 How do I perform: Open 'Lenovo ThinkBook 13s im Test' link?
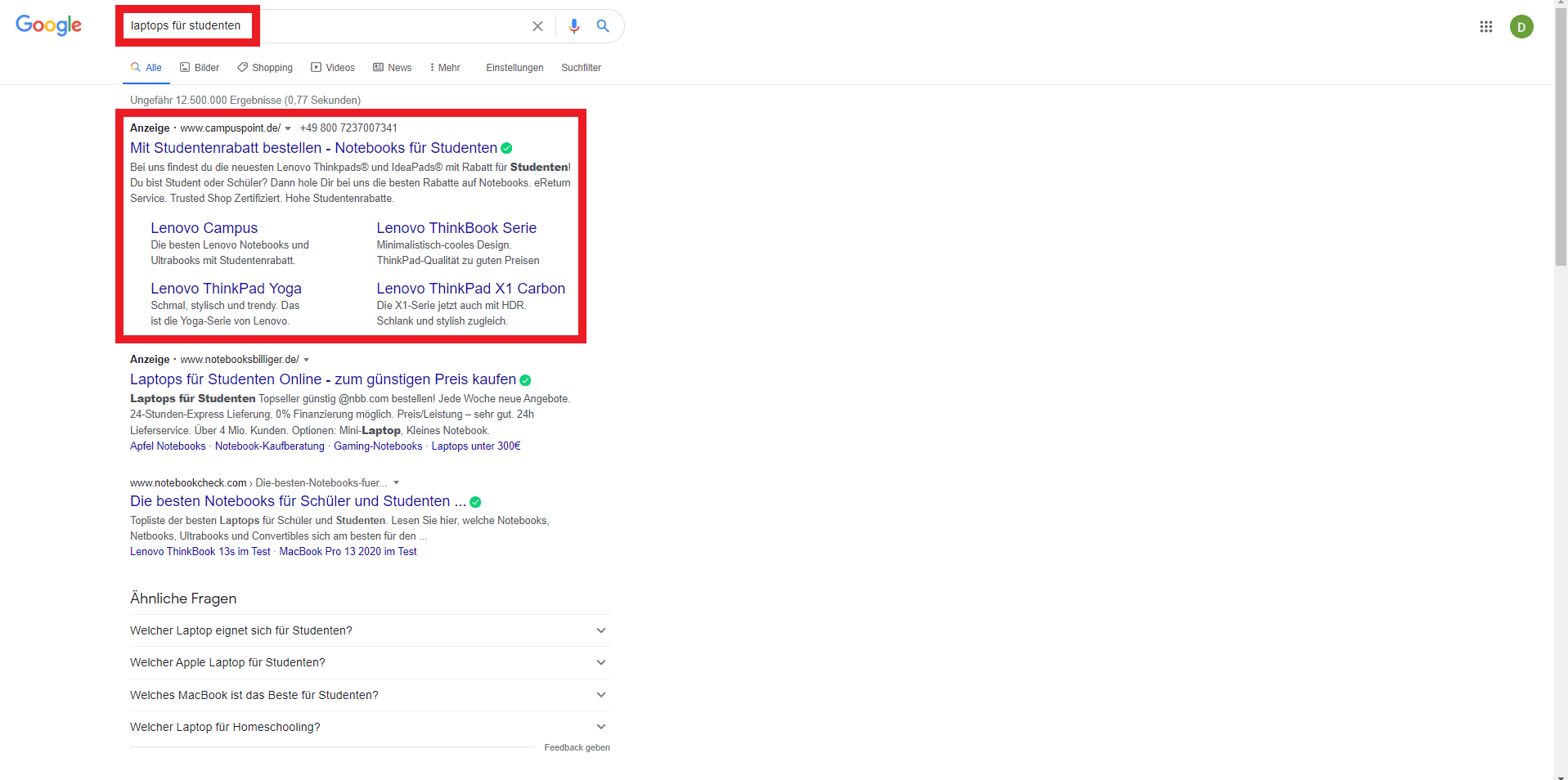[200, 552]
